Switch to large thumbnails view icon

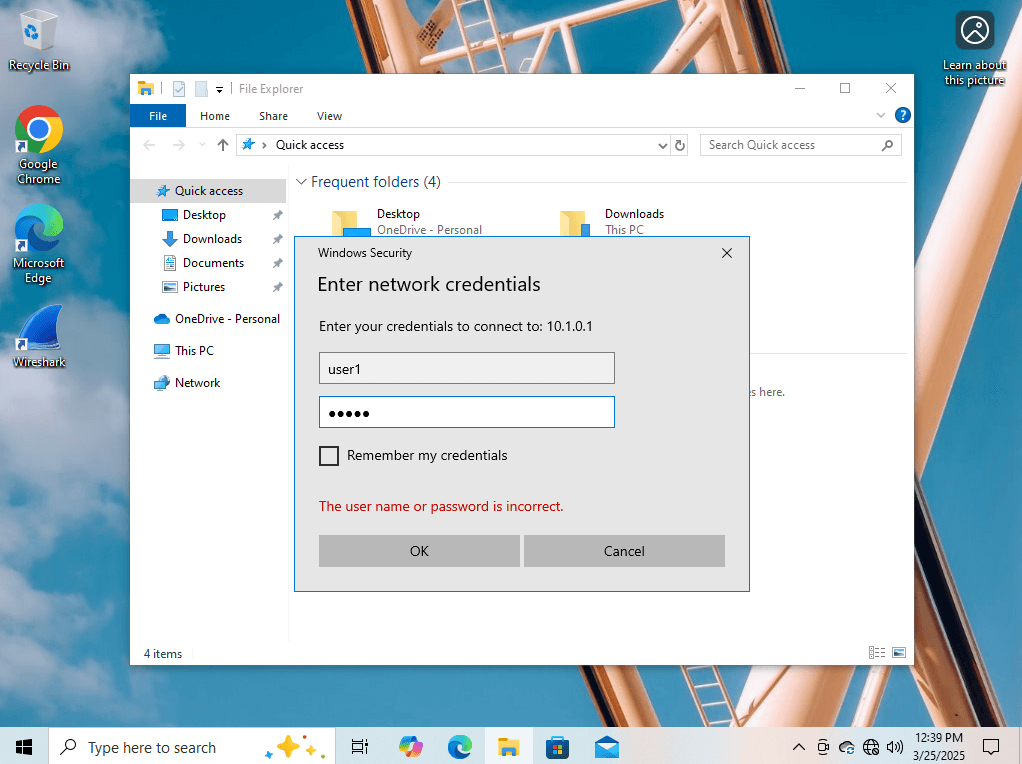pyautogui.click(x=898, y=653)
